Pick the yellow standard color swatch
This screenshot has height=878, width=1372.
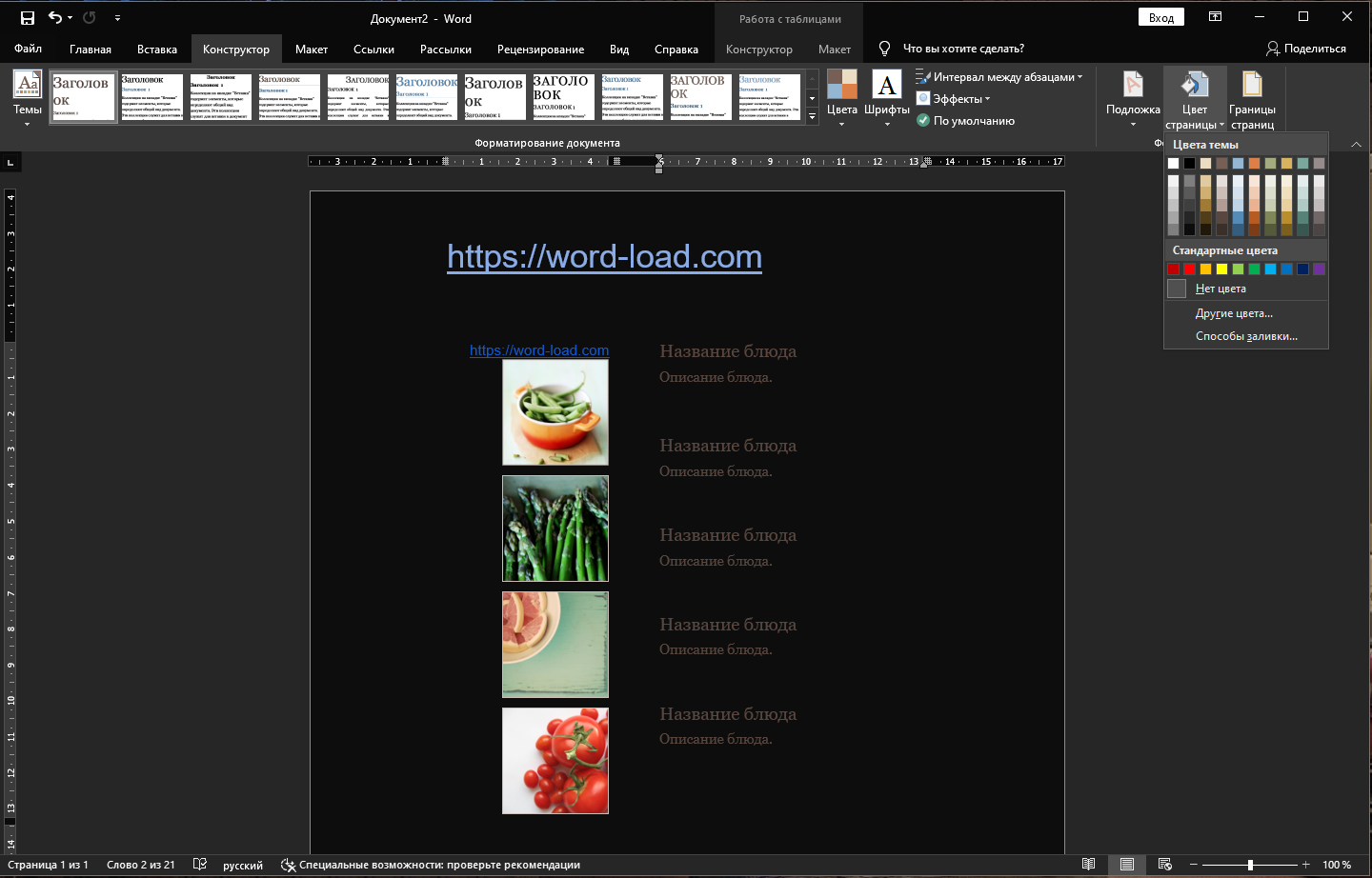[x=1221, y=269]
